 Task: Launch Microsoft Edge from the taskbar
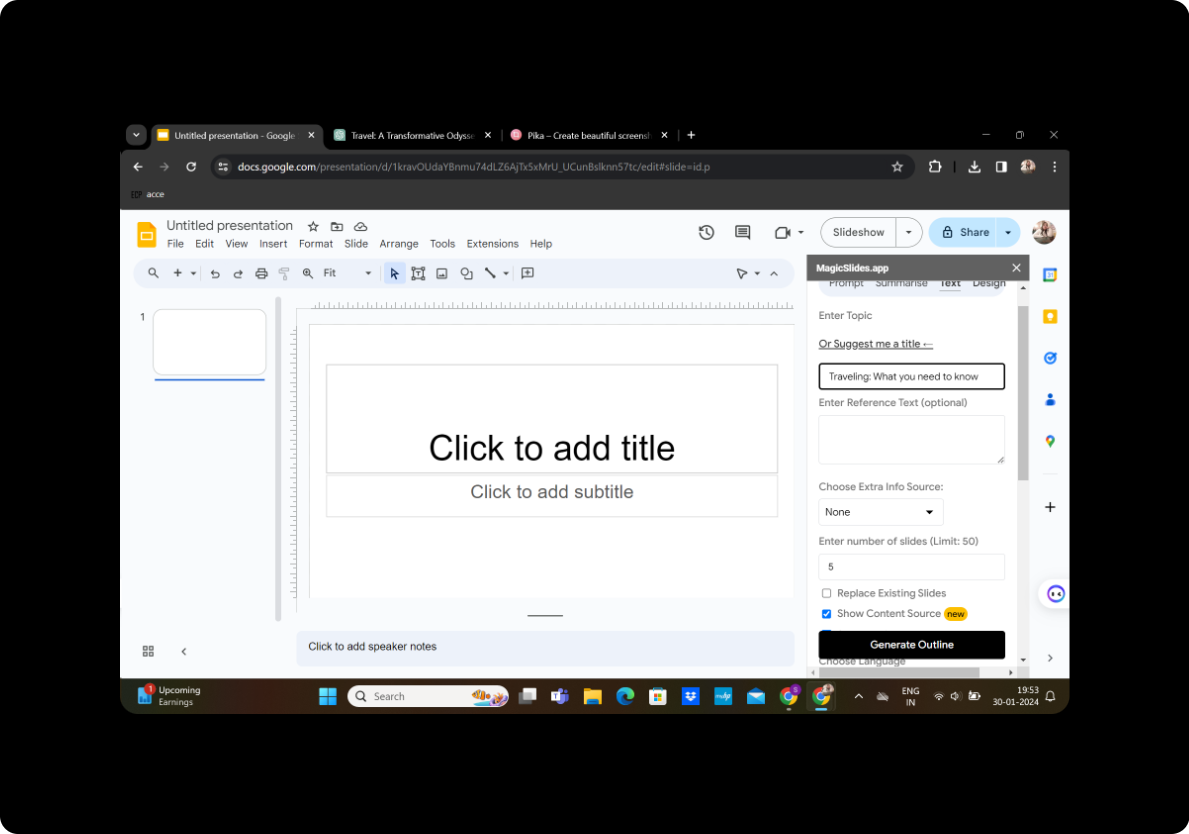point(625,697)
